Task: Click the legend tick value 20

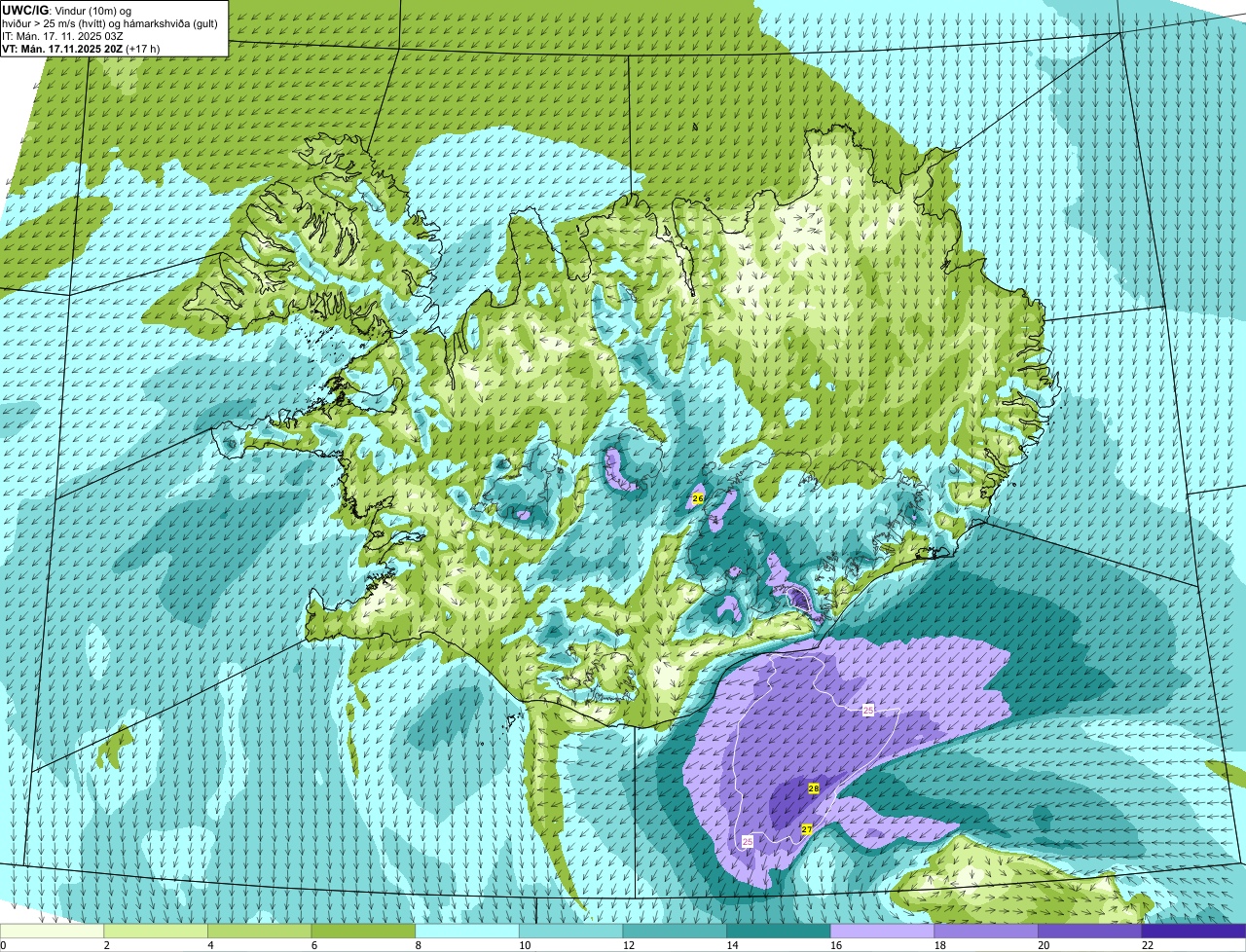Action: 1044,945
